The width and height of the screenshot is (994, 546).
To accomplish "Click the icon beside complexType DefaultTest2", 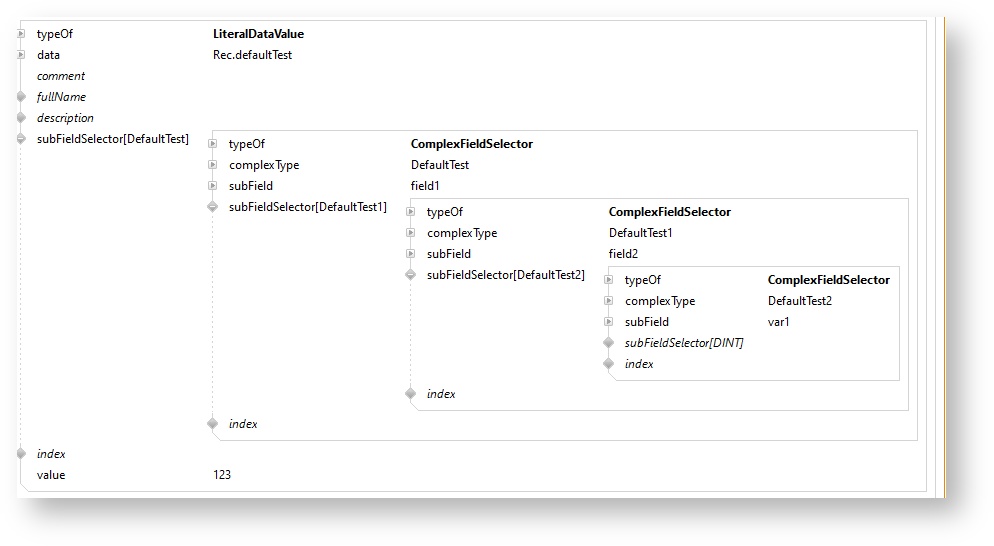I will click(x=608, y=301).
